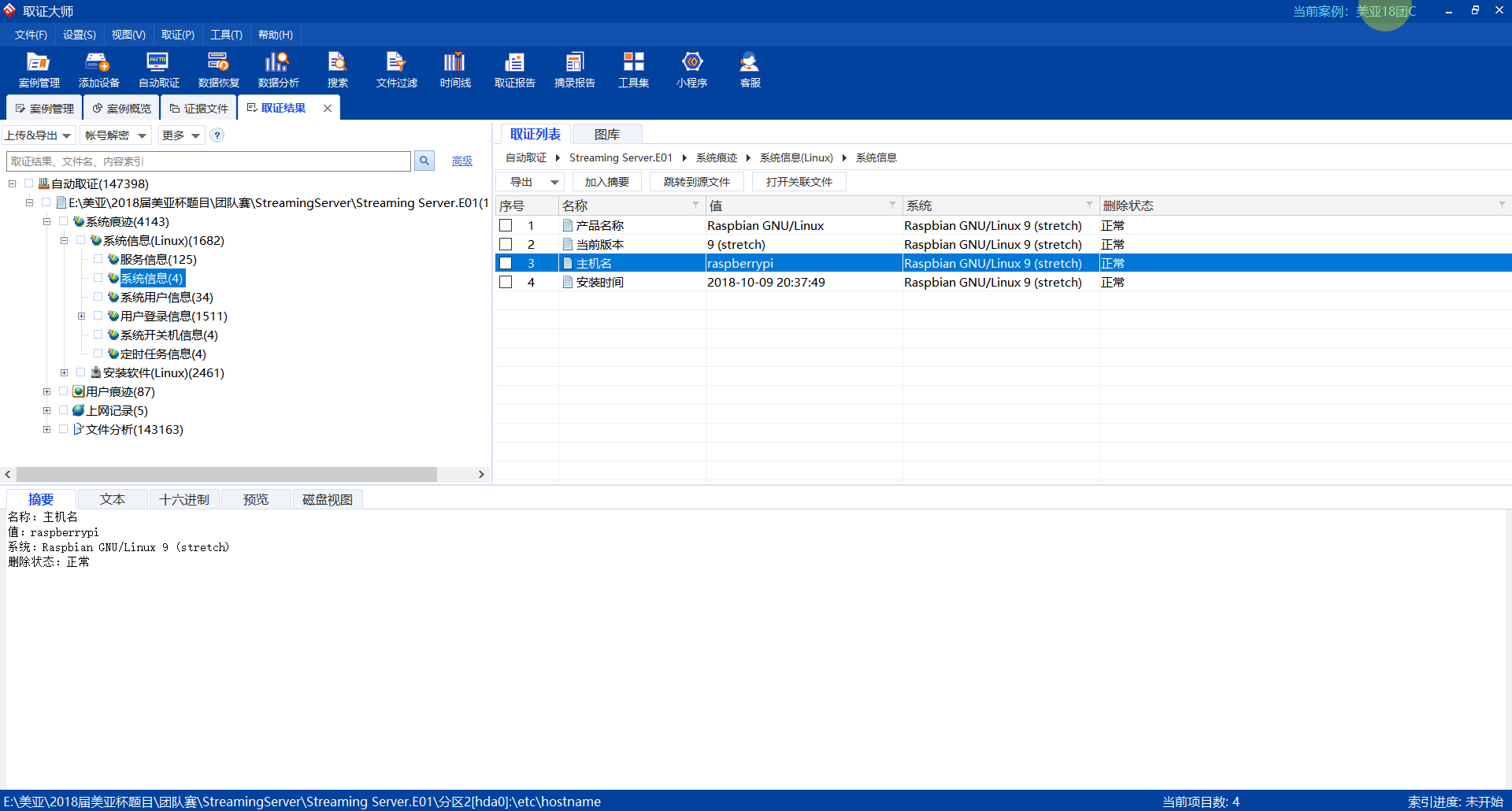Generate 取证报告
1512x811 pixels.
coord(514,69)
